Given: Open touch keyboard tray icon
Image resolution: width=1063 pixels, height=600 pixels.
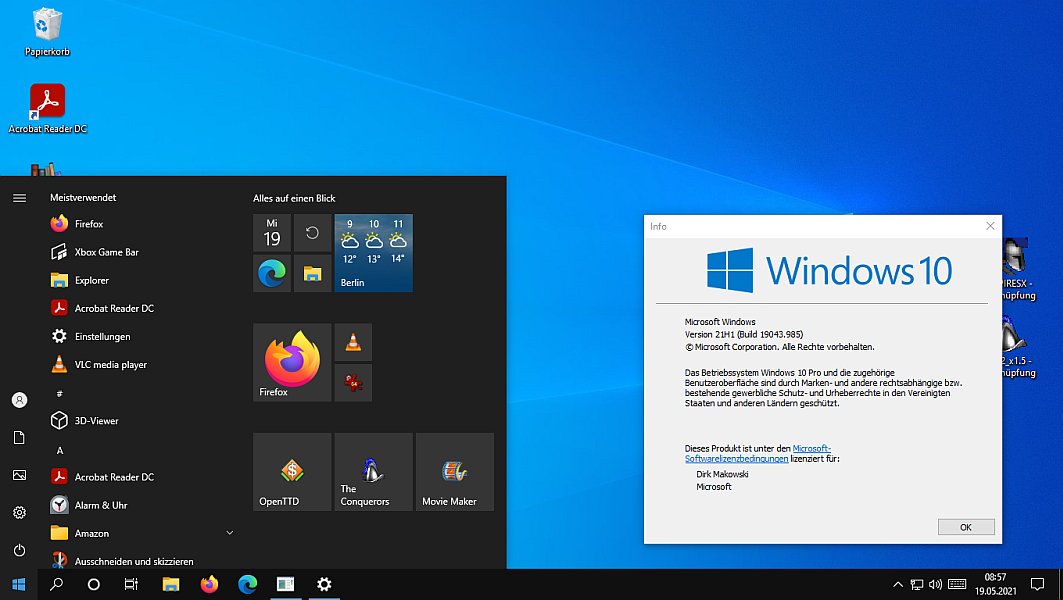Looking at the screenshot, I should pos(957,584).
